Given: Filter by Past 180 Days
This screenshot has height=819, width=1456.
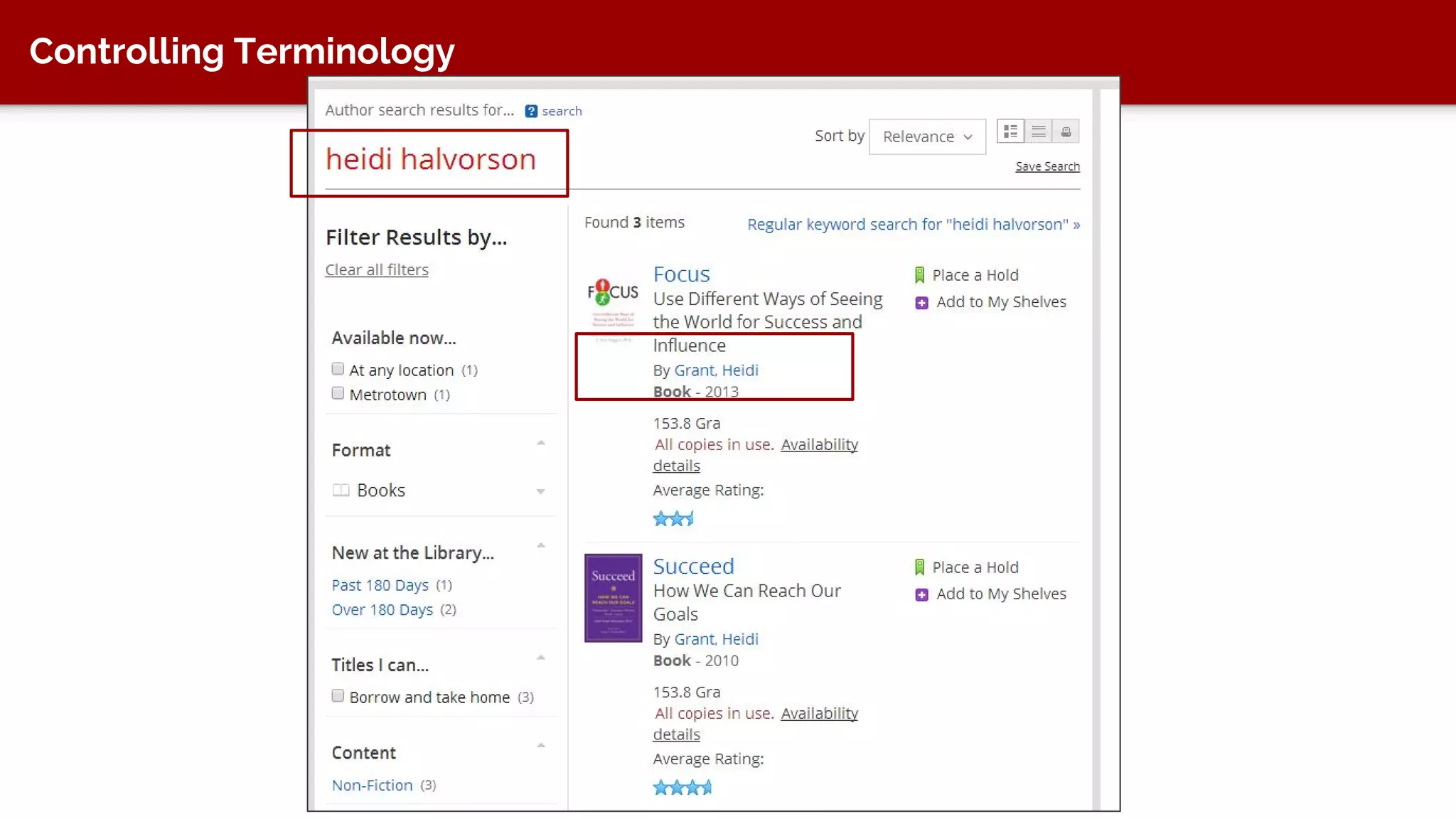Looking at the screenshot, I should coord(380,585).
